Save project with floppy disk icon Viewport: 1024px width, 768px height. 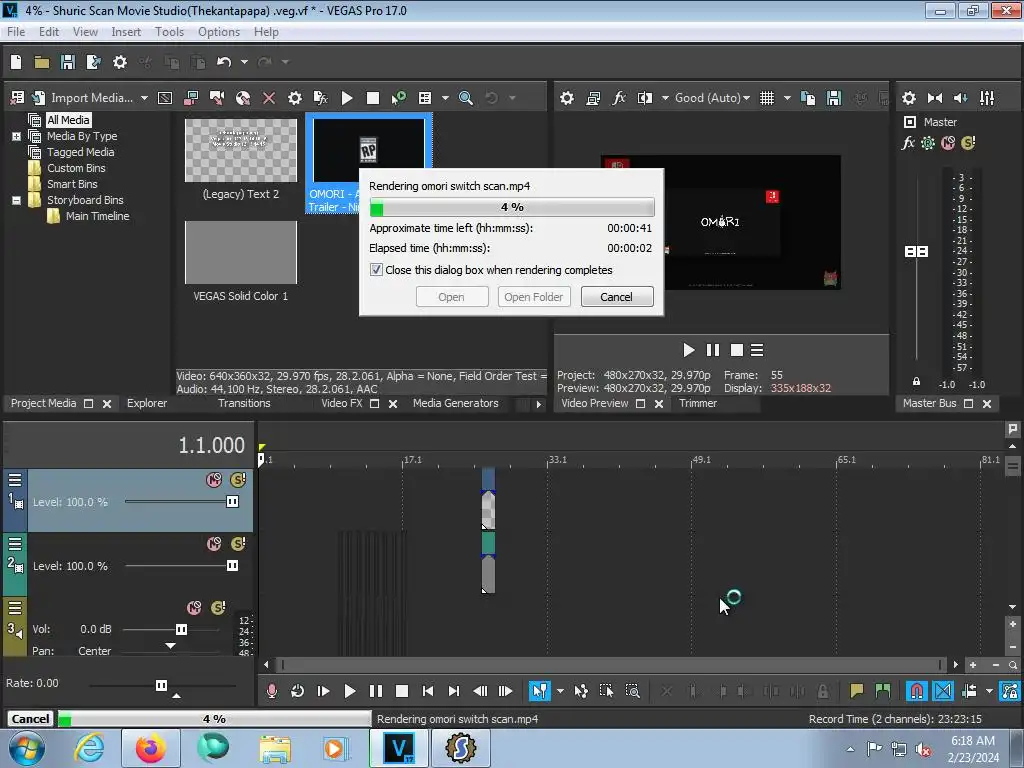pos(67,62)
